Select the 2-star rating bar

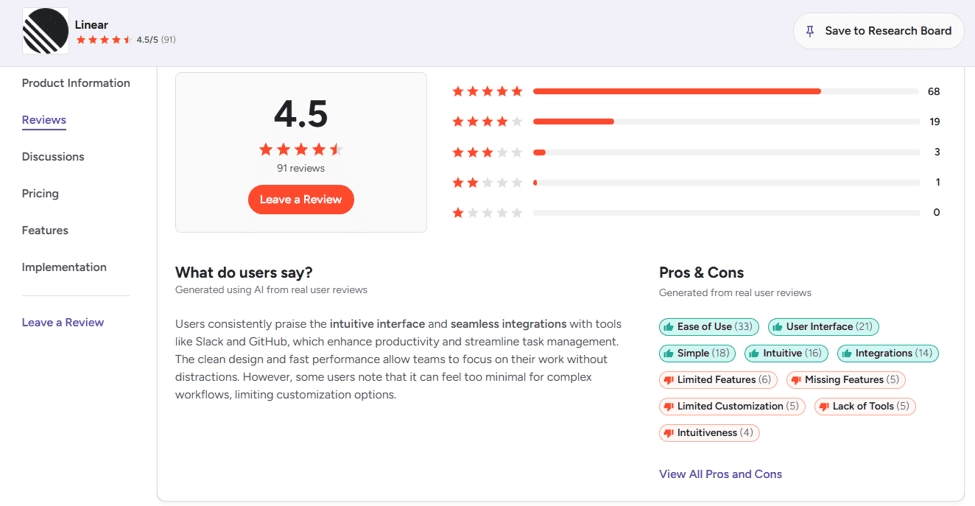click(726, 183)
